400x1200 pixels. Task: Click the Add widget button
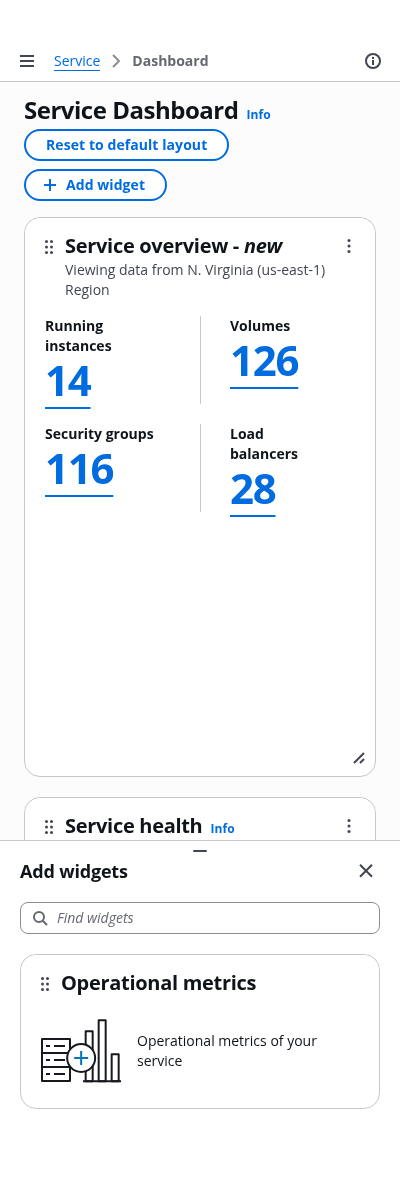pos(95,185)
